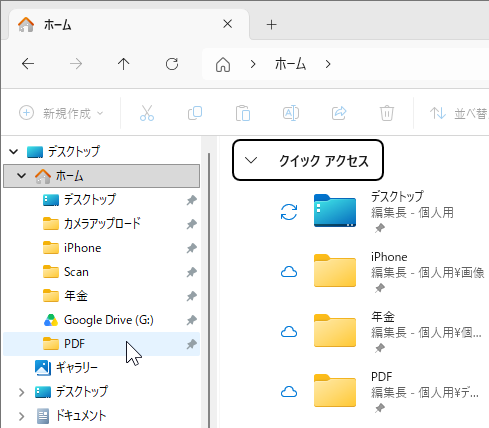Click pin icon next to sidebar iPhone

coord(191,248)
